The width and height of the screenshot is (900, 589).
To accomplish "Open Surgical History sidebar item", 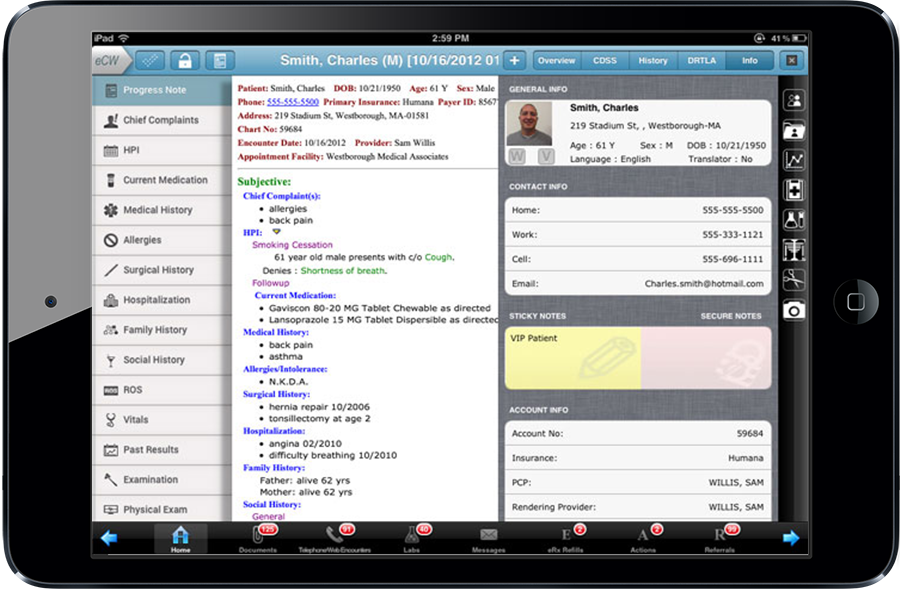I will [162, 270].
